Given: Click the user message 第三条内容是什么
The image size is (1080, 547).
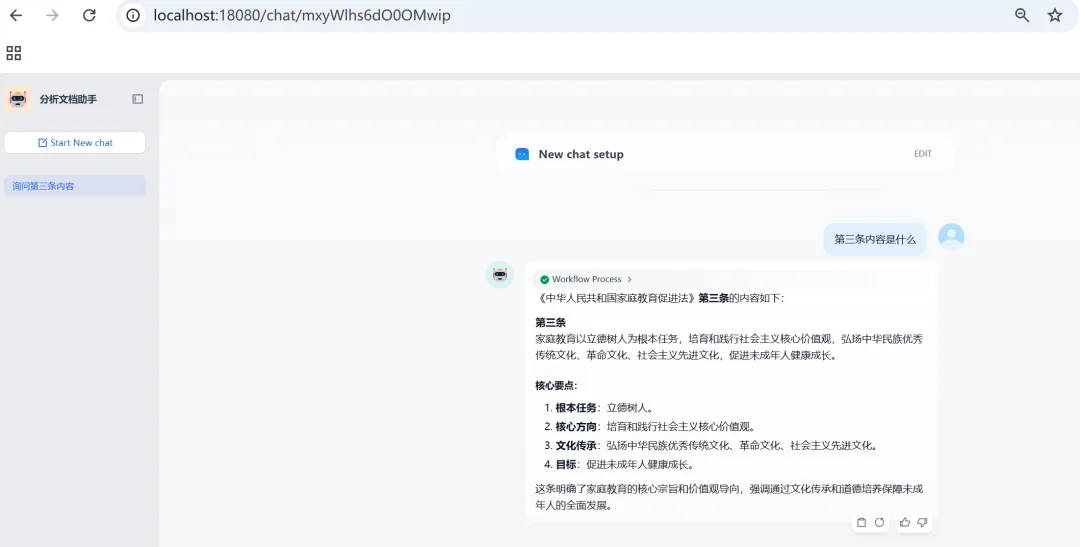Looking at the screenshot, I should tap(875, 240).
